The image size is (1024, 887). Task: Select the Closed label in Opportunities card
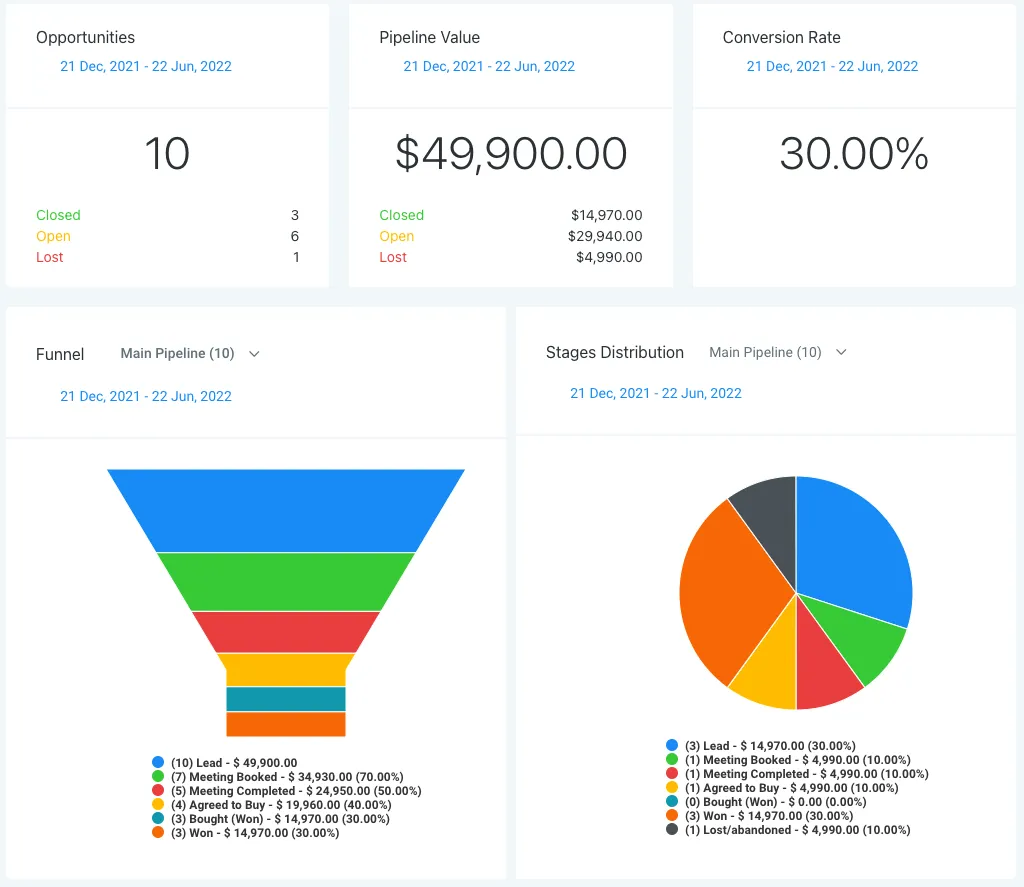(58, 215)
